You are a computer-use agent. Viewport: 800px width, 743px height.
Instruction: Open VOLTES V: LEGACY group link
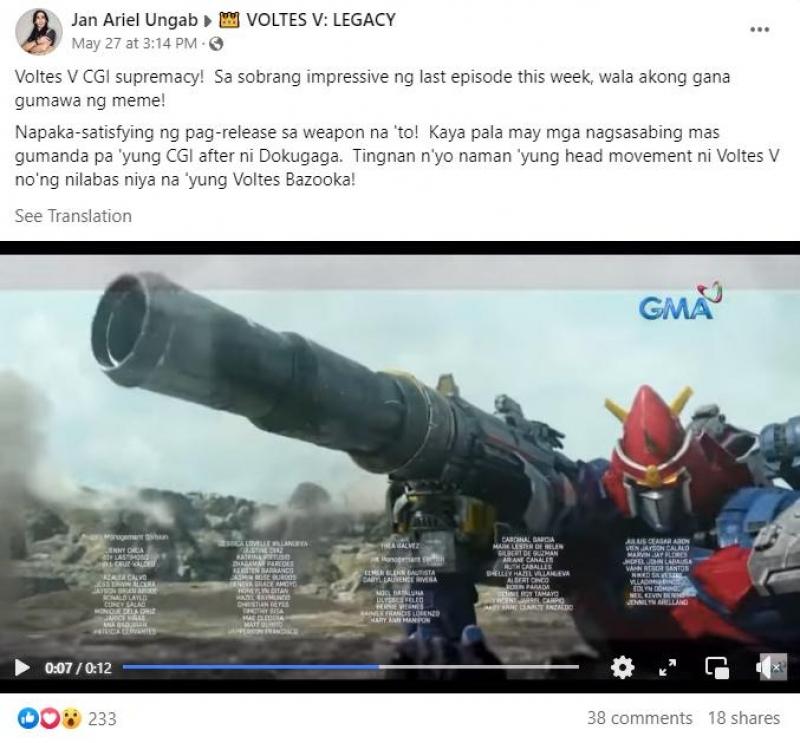[x=321, y=20]
